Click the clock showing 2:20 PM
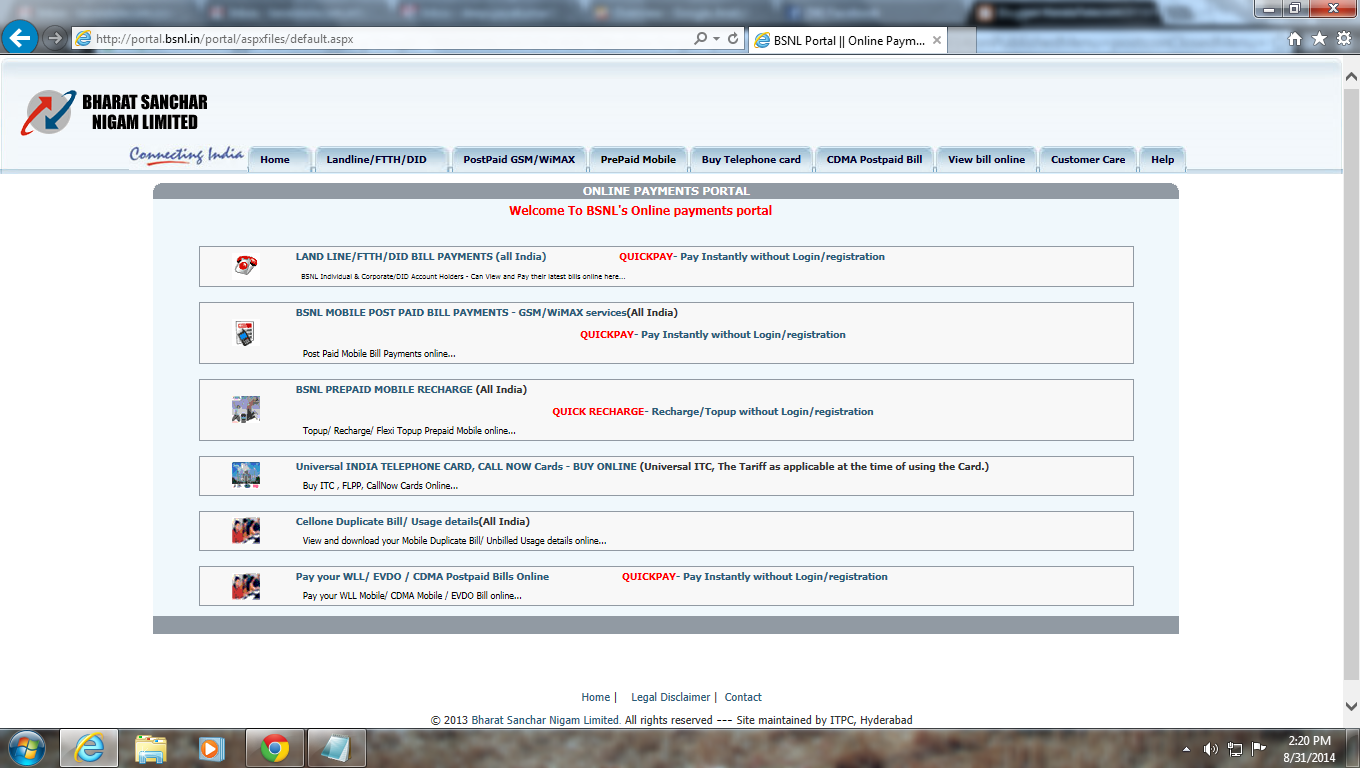 (x=1309, y=741)
